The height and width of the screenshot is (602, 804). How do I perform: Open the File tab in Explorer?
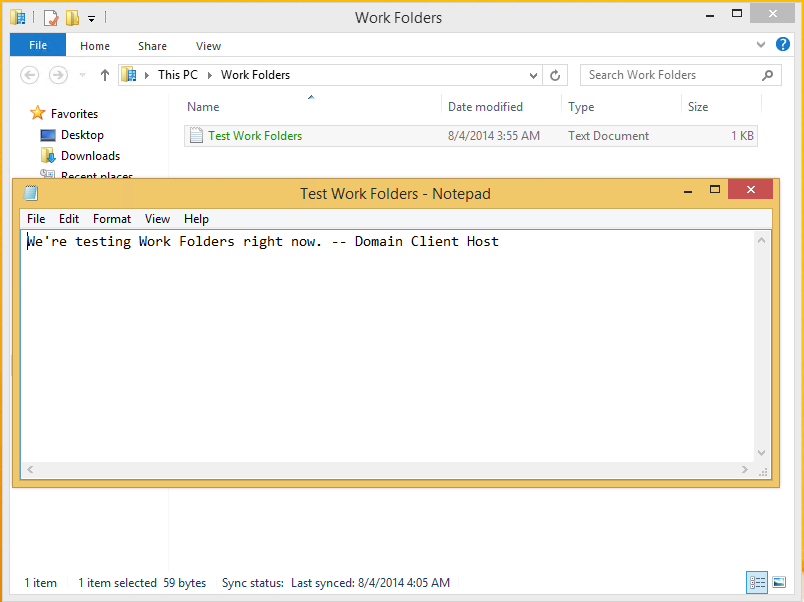coord(38,45)
